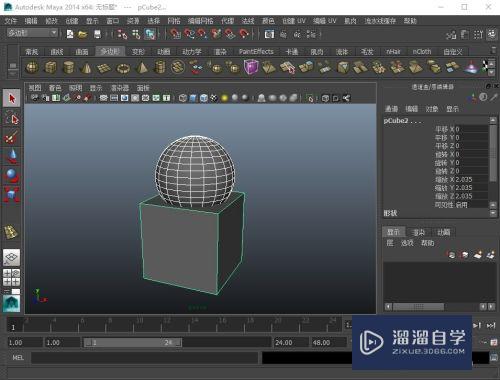Click the playback end time field 24.00
Image resolution: width=500 pixels, height=380 pixels.
(291, 342)
